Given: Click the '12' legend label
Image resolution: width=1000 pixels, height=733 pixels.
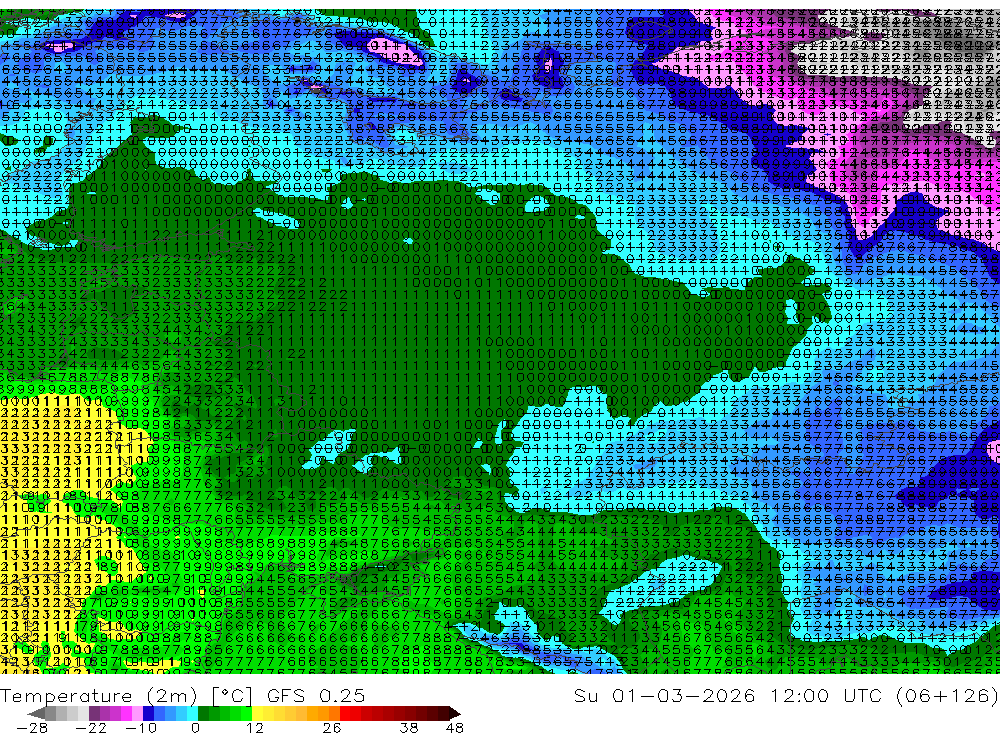Looking at the screenshot, I should point(254,727).
